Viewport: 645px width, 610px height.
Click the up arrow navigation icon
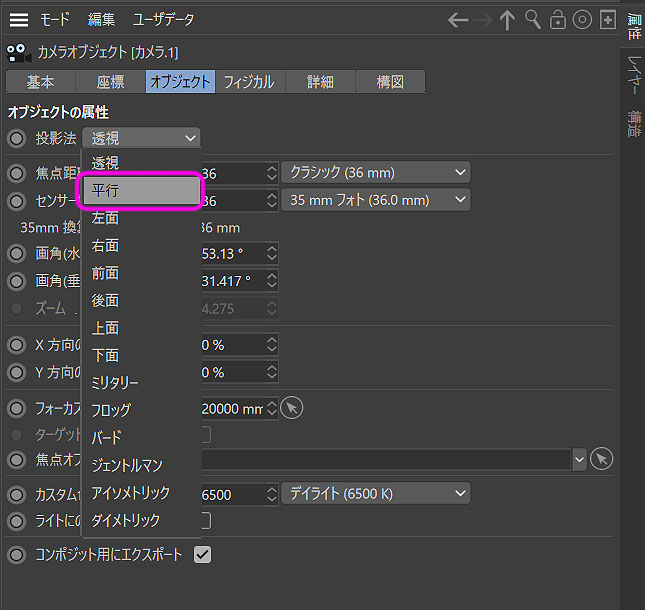click(508, 20)
